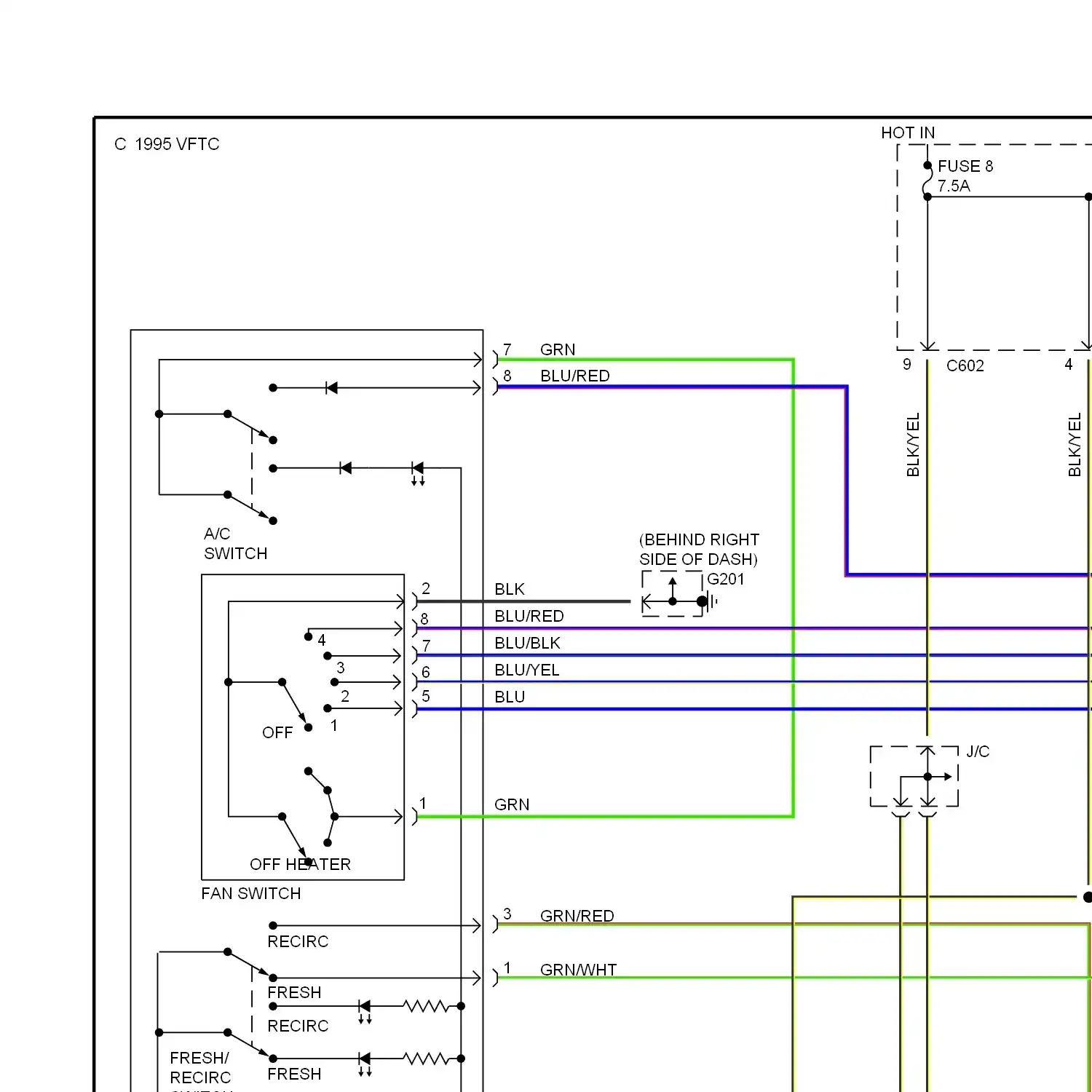Click the top 'RECIRC' label
1092x1092 pixels.
click(298, 941)
